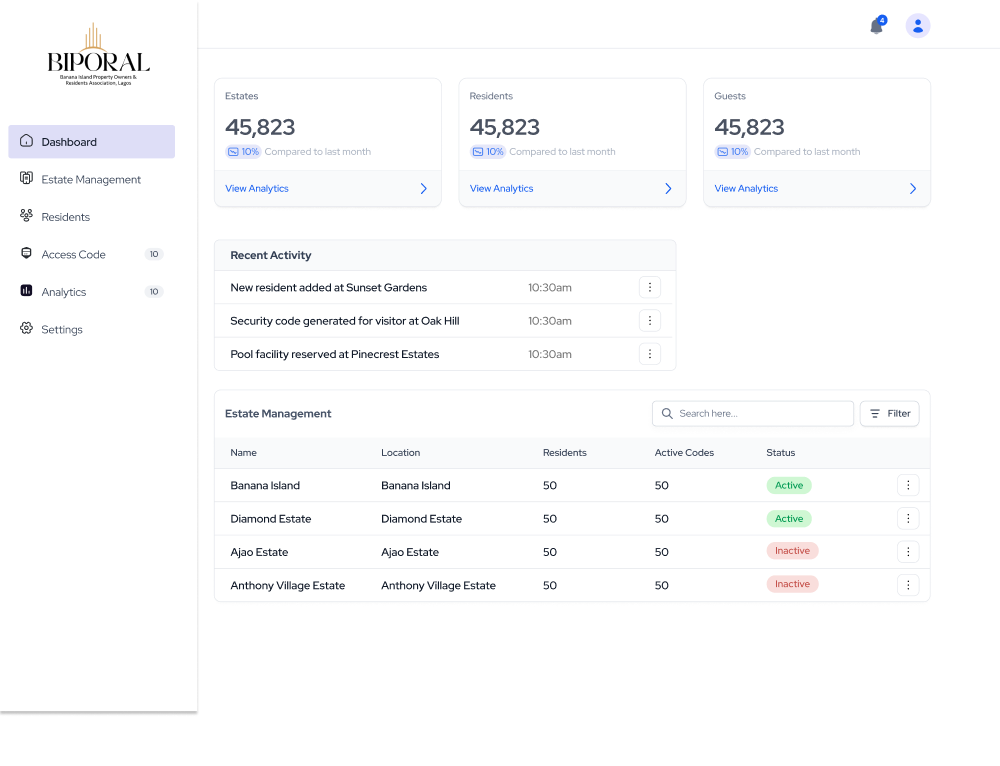Screen dimensions: 1000x766
Task: Click the search magnifier icon
Action: [667, 413]
